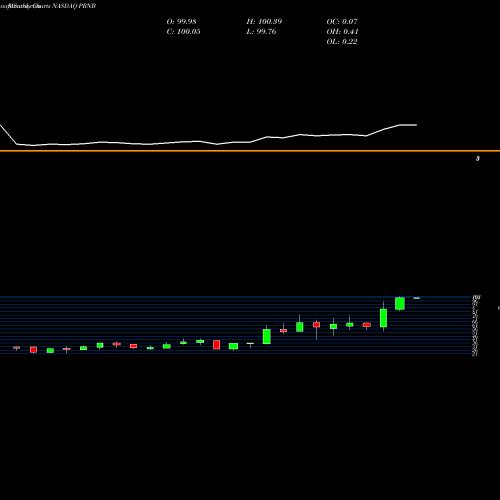This screenshot has height=500, width=500.
Task: Select the OC: 0.07 reading
Action: (x=342, y=22)
